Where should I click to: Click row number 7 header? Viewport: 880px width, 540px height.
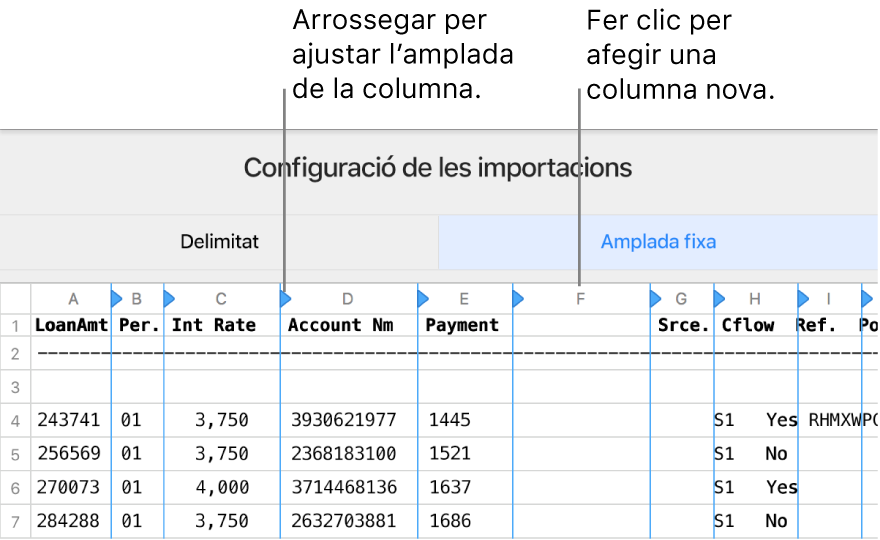tap(15, 521)
